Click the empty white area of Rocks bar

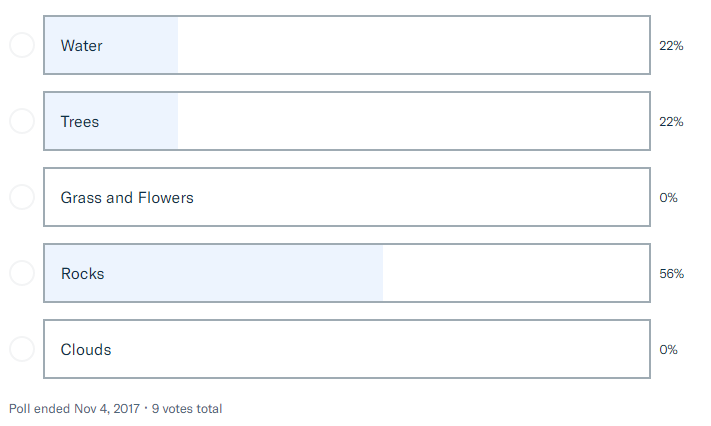click(x=515, y=274)
